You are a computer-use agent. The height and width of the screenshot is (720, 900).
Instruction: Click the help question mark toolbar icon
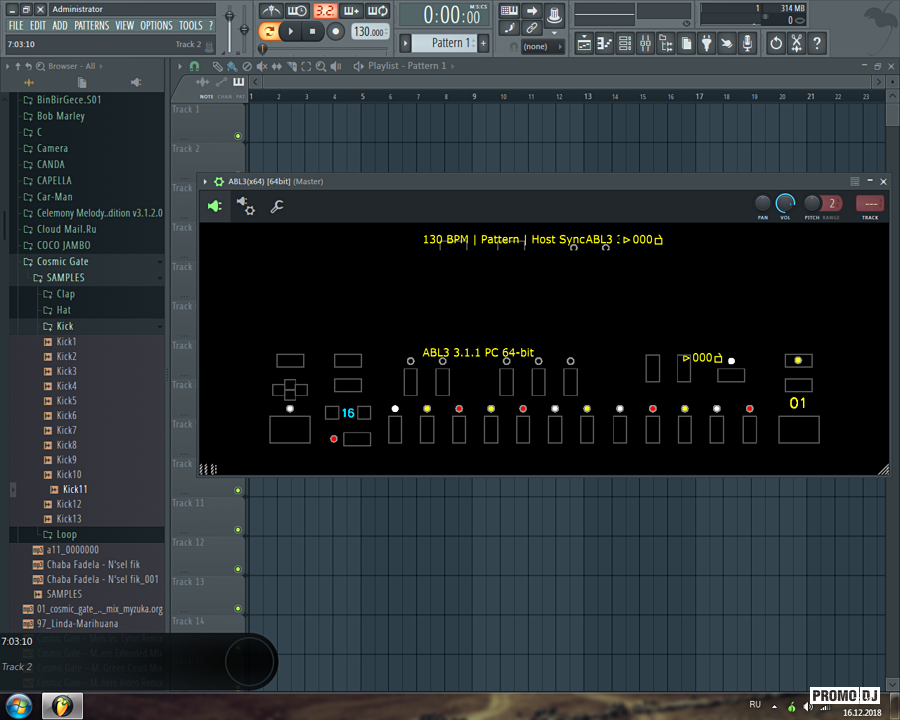817,44
